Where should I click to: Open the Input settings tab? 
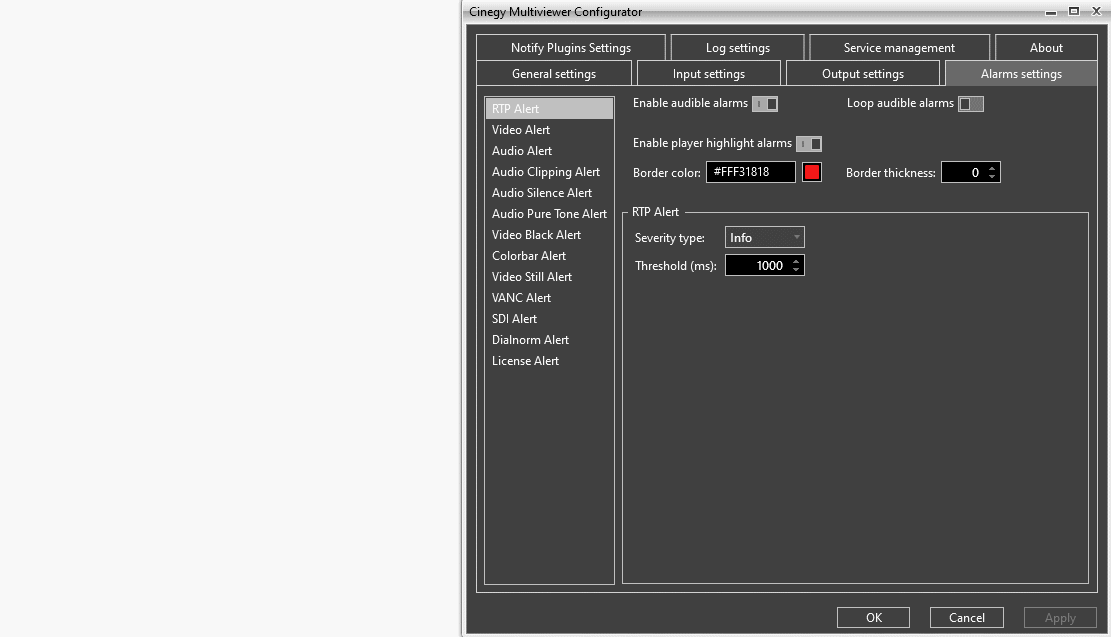point(709,74)
